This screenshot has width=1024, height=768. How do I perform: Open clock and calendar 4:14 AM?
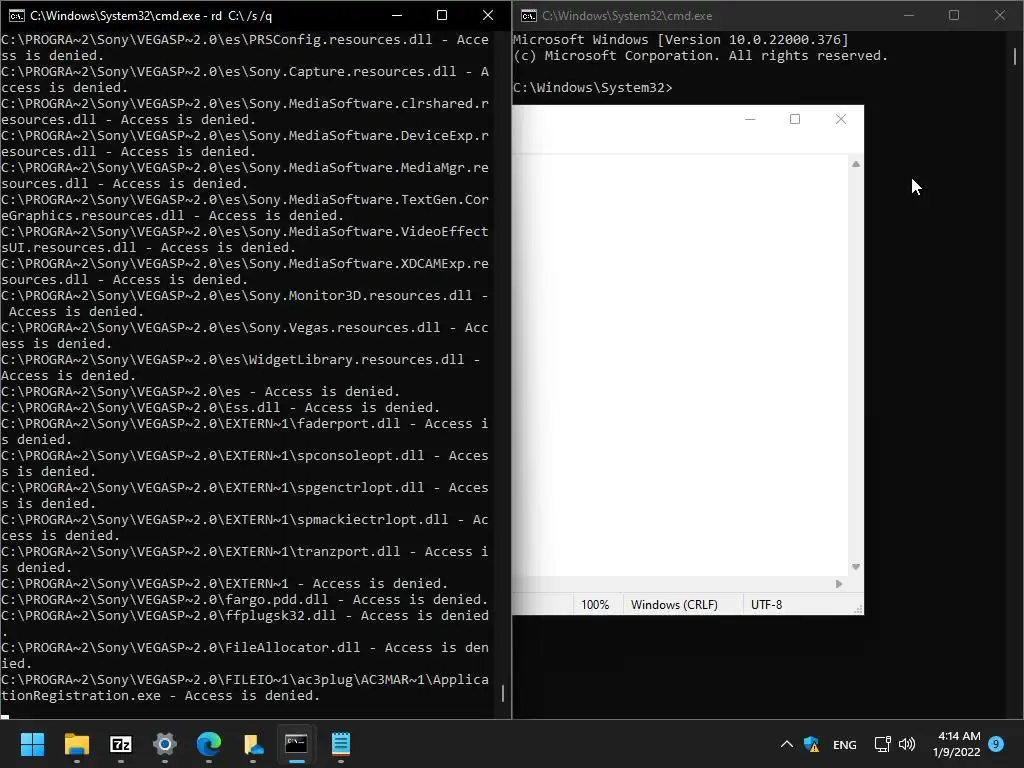(x=957, y=744)
